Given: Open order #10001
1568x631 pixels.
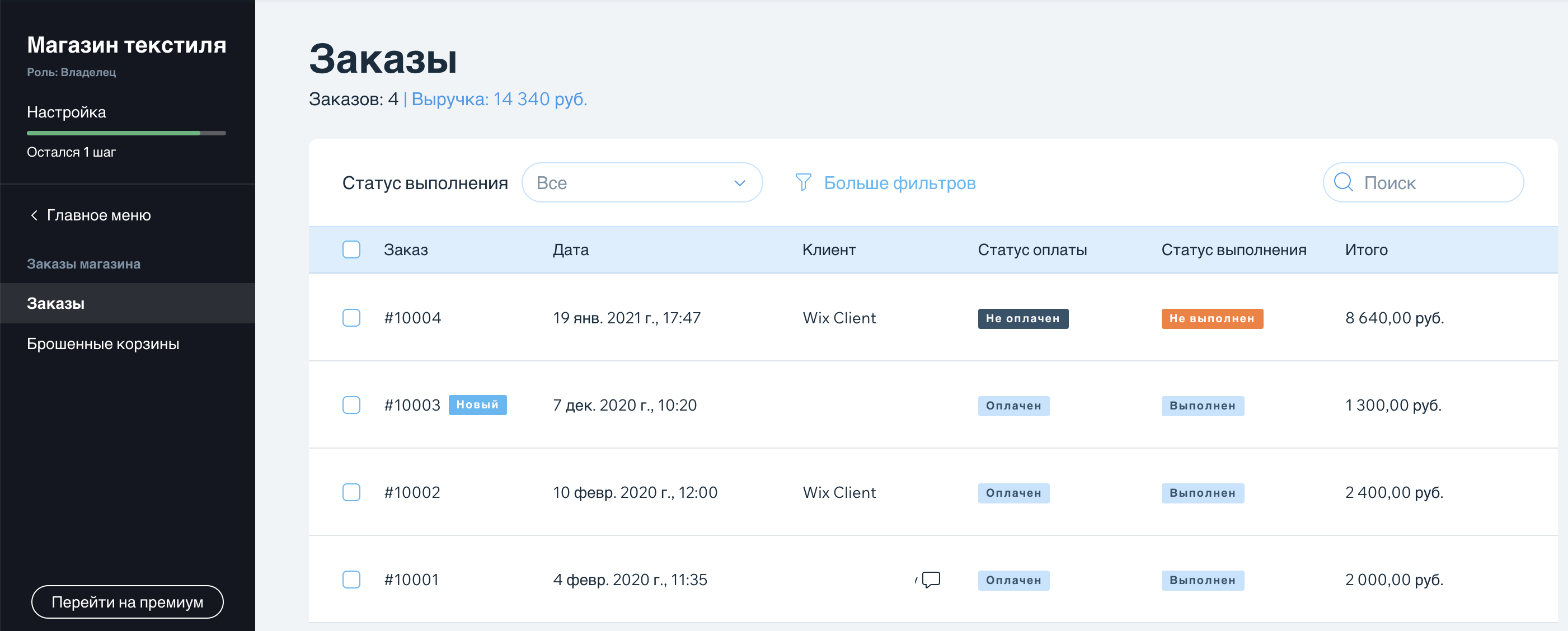Looking at the screenshot, I should 411,580.
